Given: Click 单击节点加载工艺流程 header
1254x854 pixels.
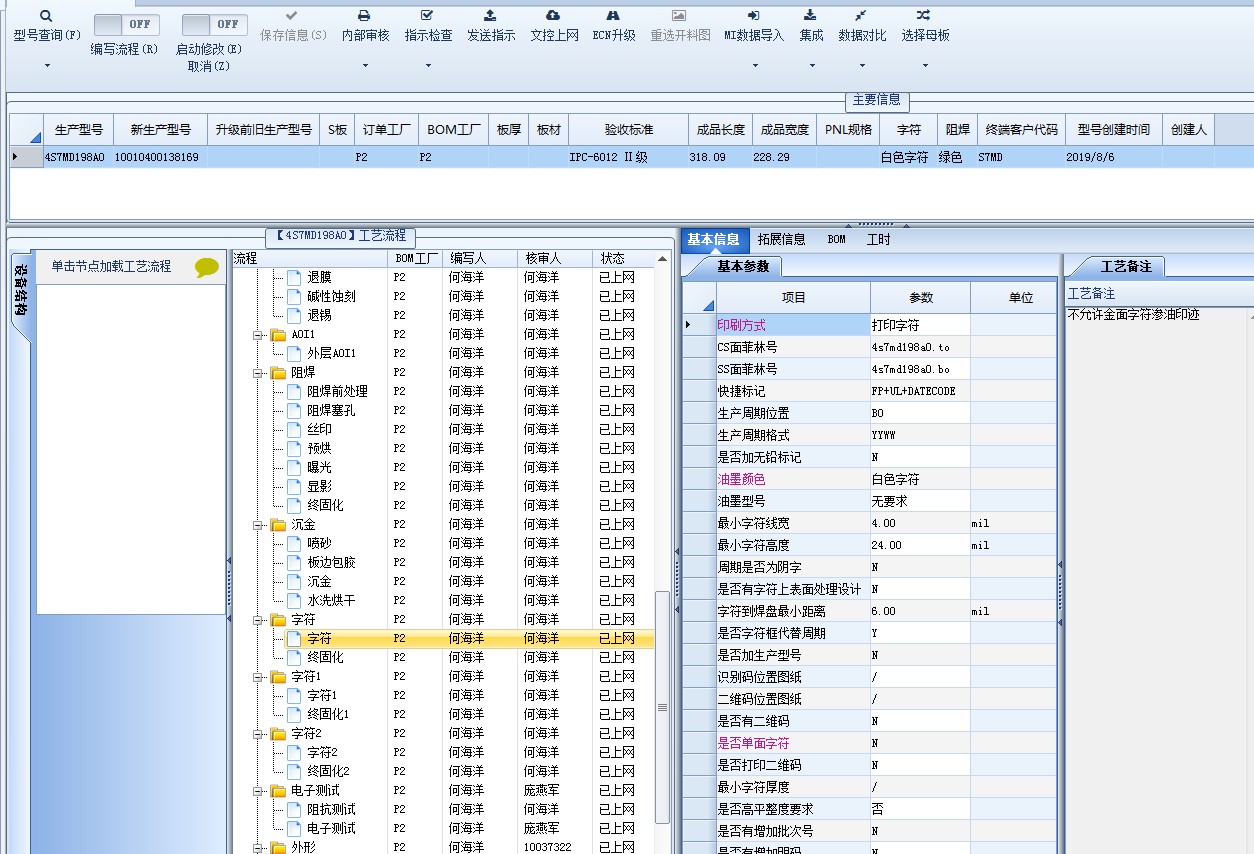Looking at the screenshot, I should click(112, 266).
